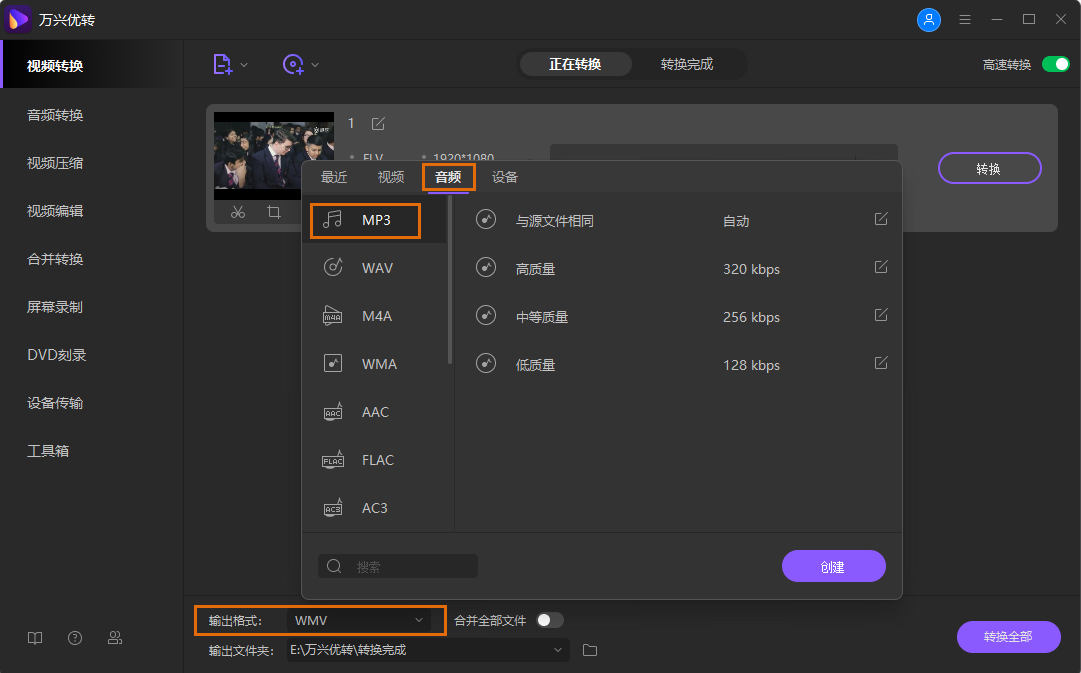Edit the 320 kbps 高质量 preset settings
1081x673 pixels.
point(880,267)
